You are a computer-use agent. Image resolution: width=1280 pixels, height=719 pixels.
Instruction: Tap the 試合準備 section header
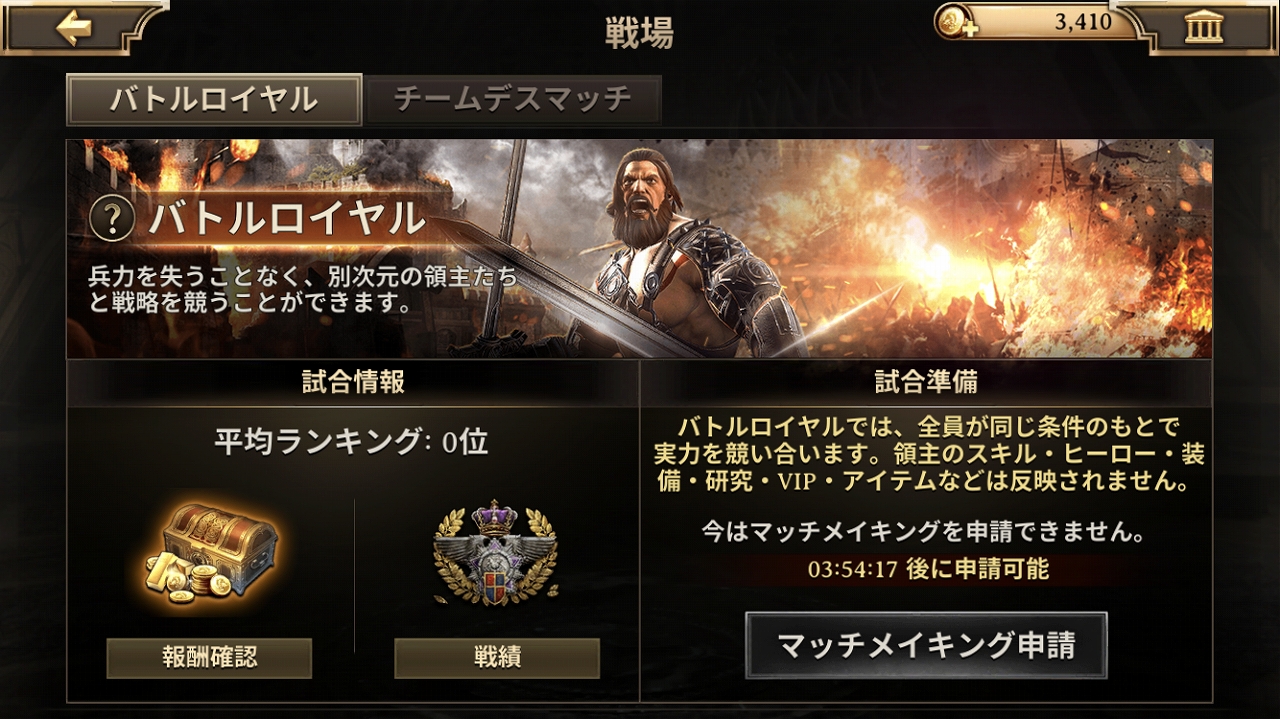(926, 381)
